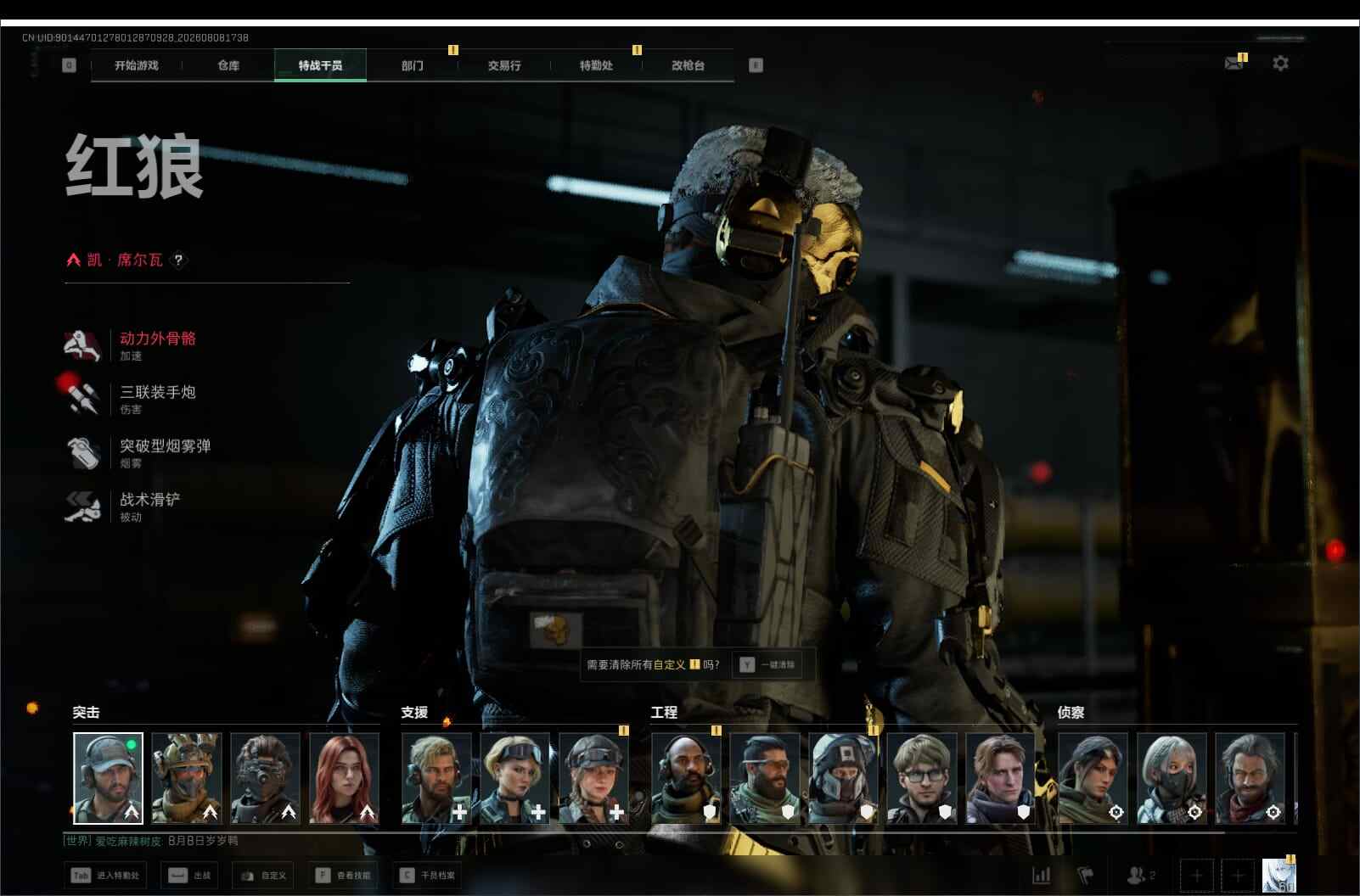Select the dark-haired woman recon operator
Screen dimensions: 1360x896
pyautogui.click(x=1093, y=778)
